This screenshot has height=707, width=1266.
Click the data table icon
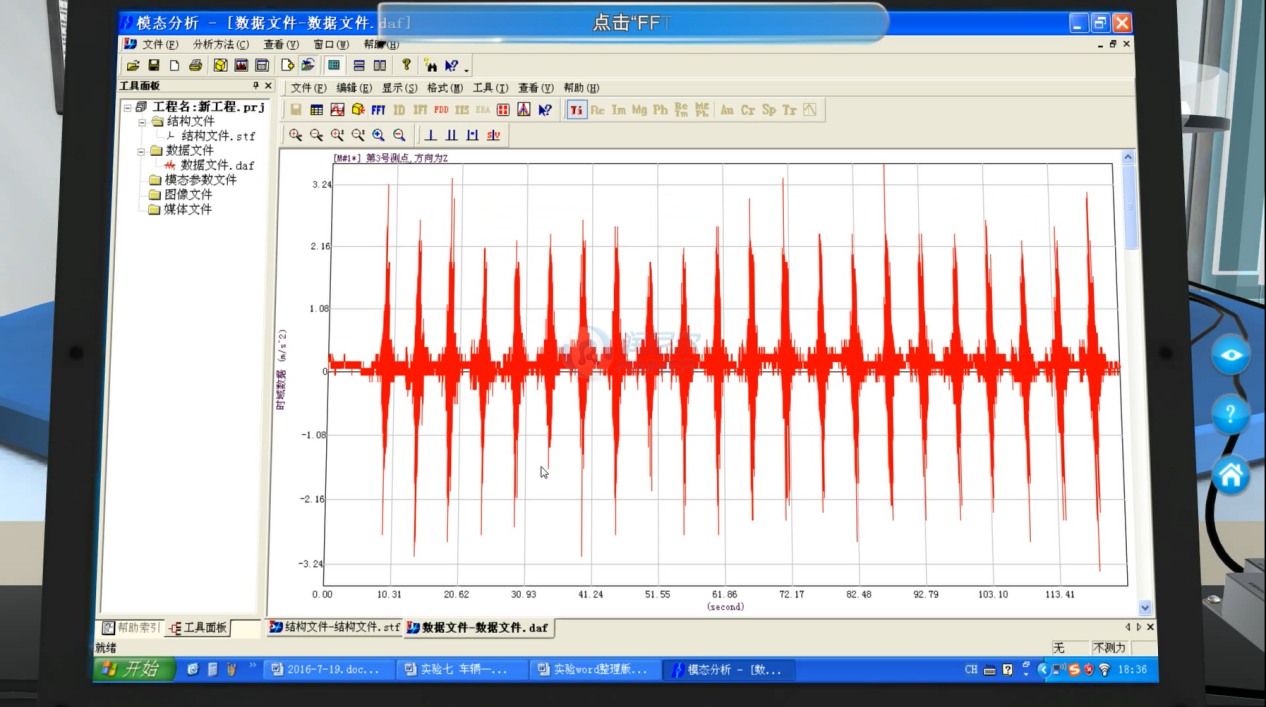tap(316, 110)
